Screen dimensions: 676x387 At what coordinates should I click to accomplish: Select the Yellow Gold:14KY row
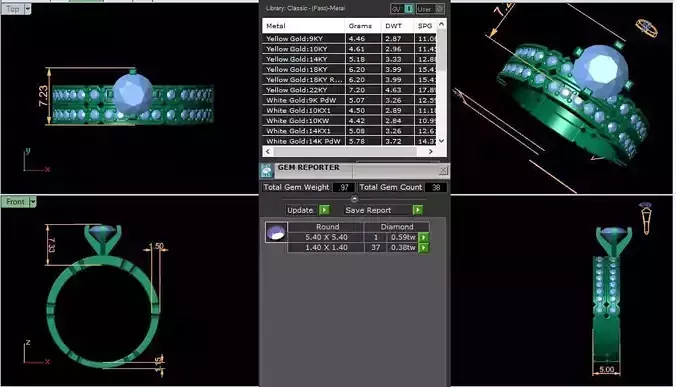pos(349,59)
